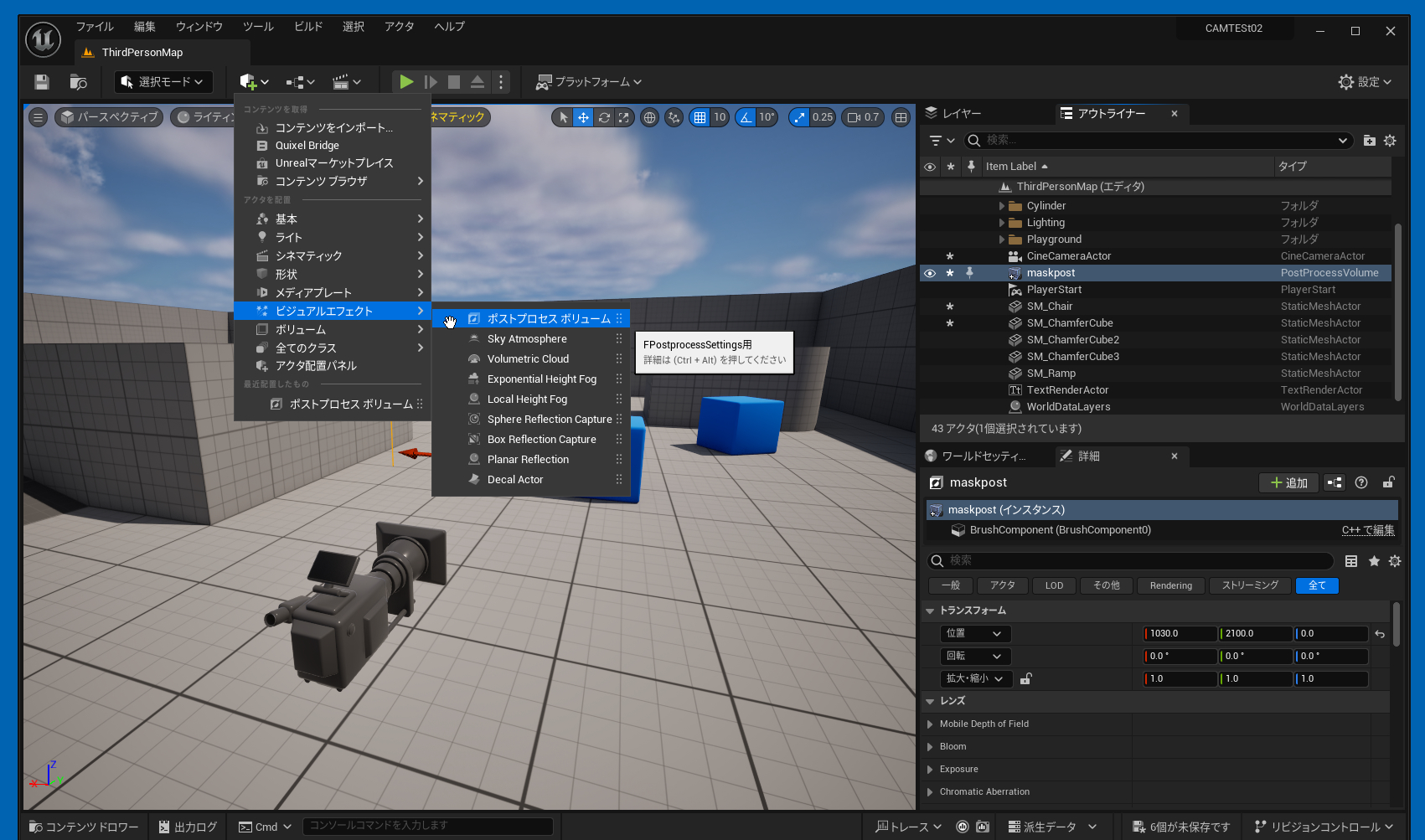Click the C++ で編集 link

[x=1367, y=530]
